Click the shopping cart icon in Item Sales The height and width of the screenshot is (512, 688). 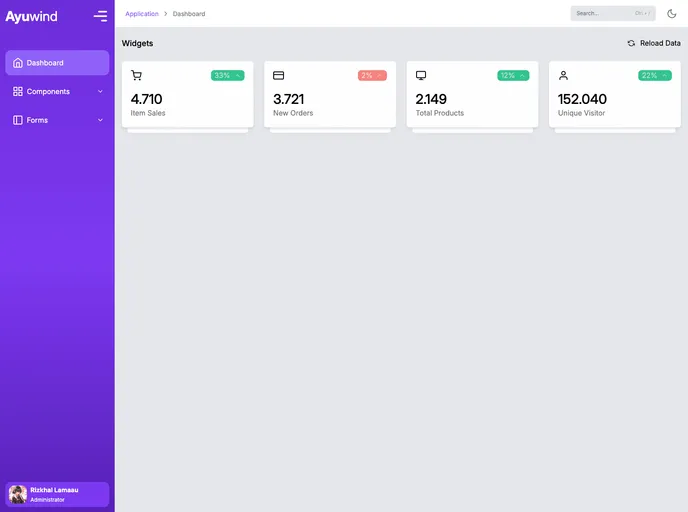click(136, 75)
